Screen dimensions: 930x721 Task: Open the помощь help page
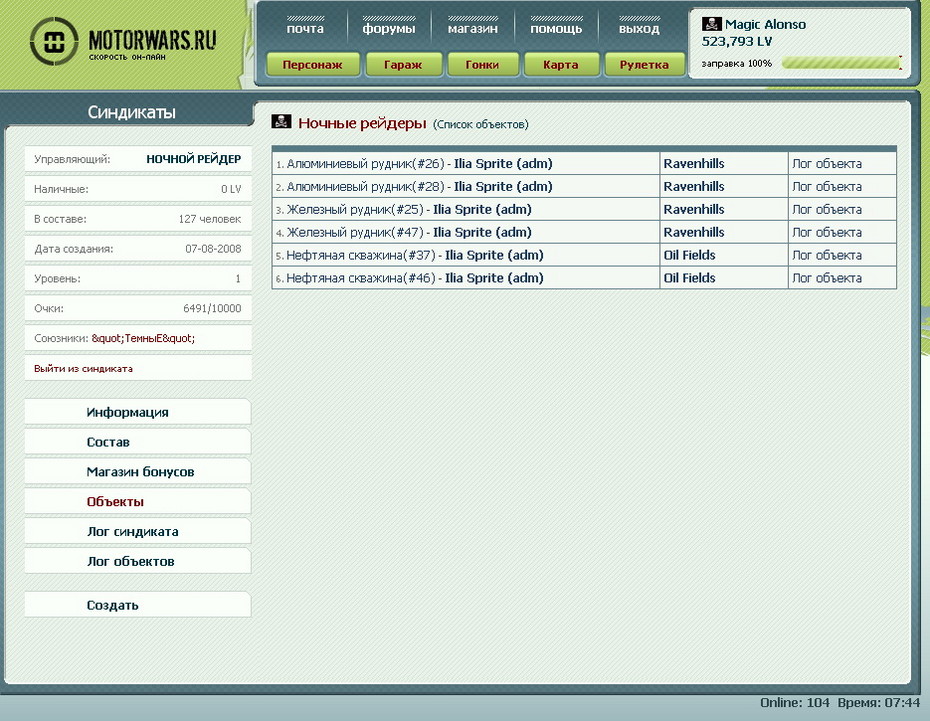[556, 28]
